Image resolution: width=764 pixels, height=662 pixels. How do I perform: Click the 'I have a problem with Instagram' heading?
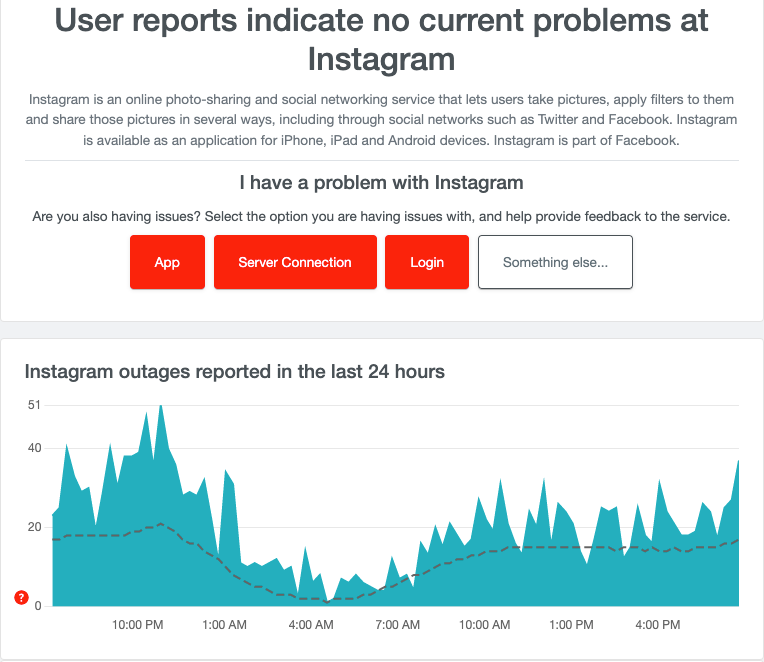point(382,183)
